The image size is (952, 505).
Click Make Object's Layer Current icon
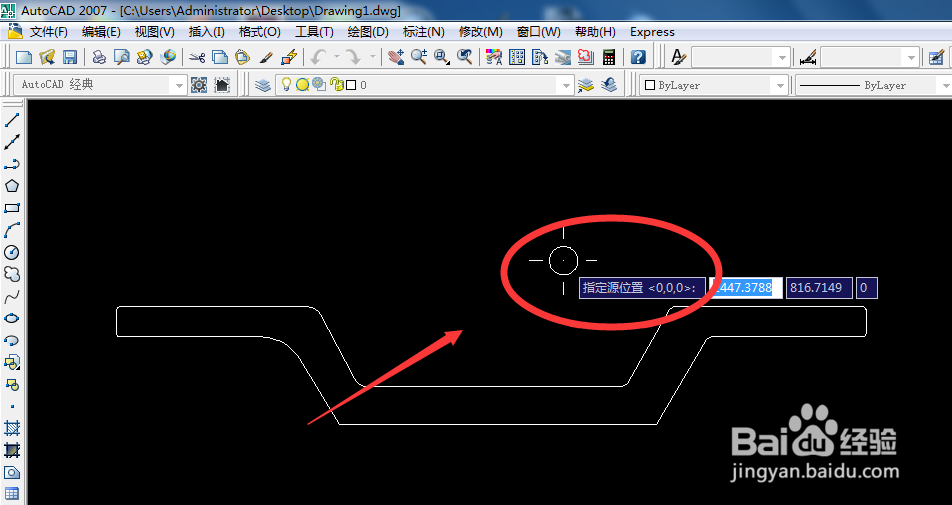pos(585,85)
